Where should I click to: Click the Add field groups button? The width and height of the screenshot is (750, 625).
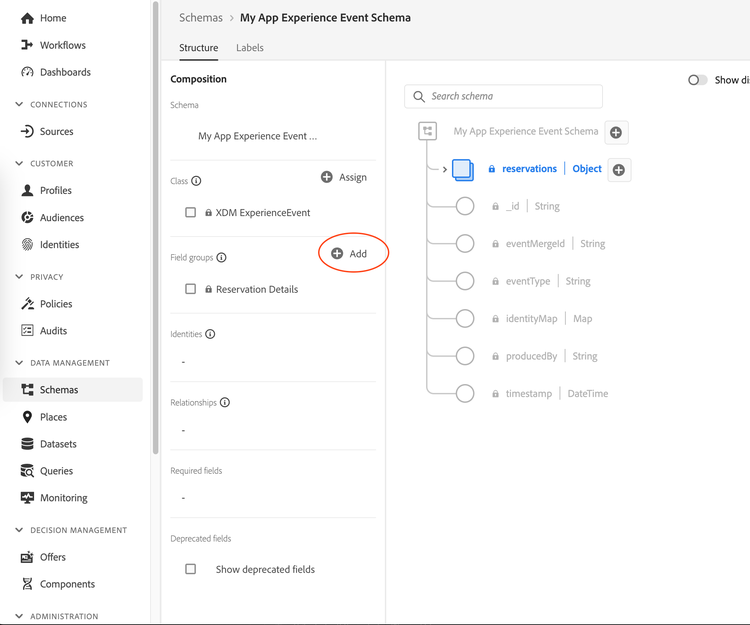click(349, 254)
